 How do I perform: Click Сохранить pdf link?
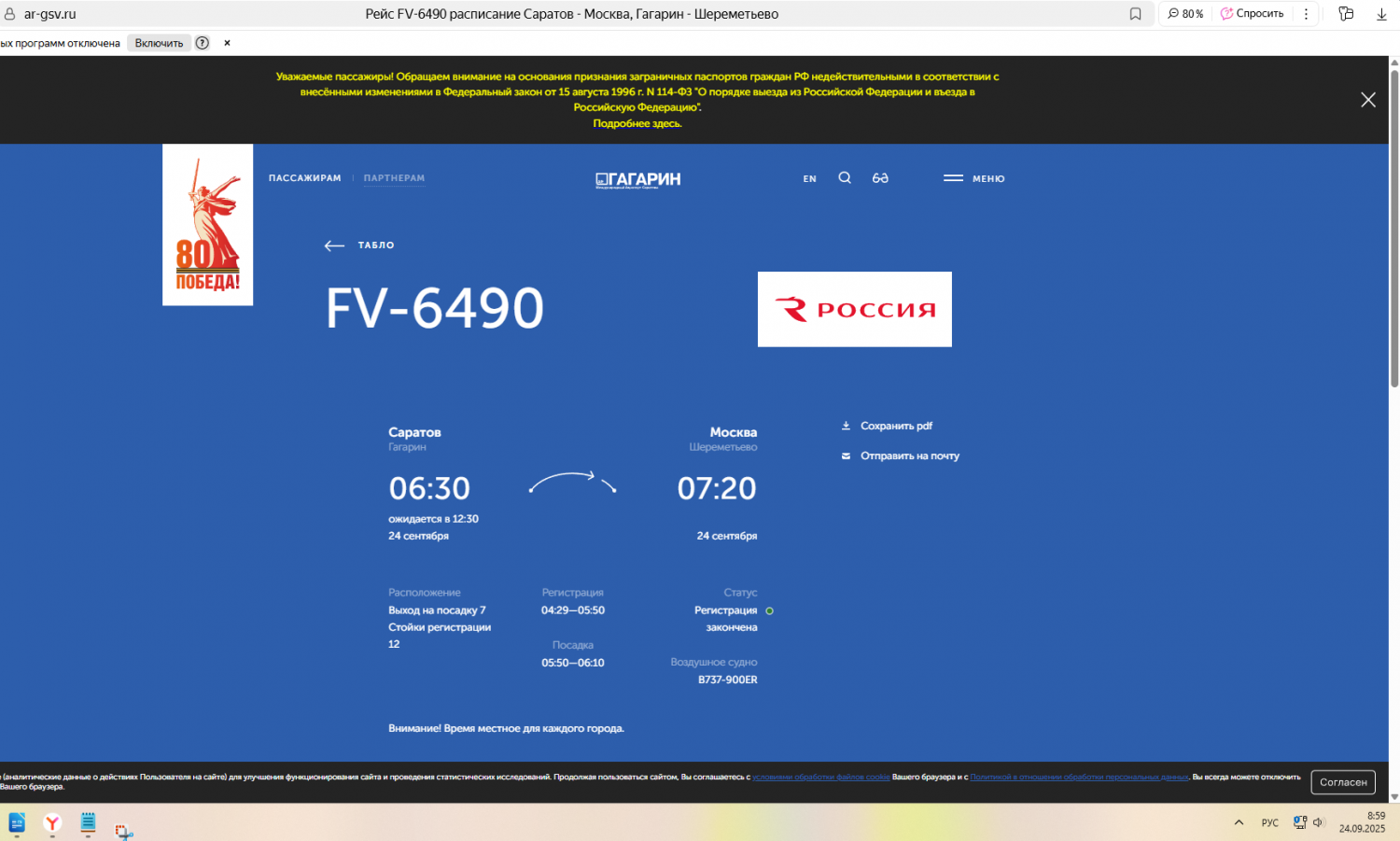pos(895,426)
